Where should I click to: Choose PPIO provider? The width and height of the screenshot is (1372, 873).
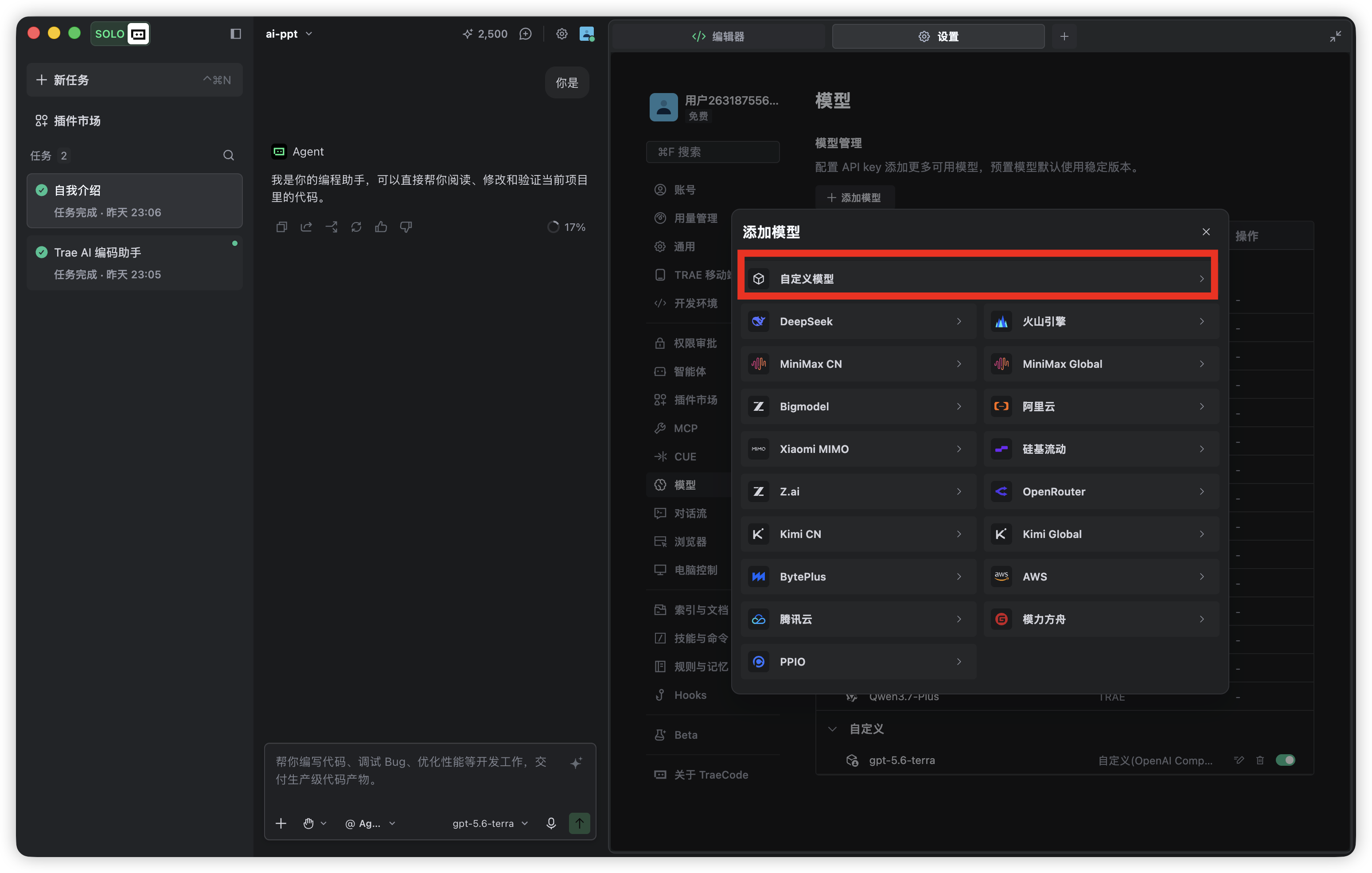click(x=858, y=662)
